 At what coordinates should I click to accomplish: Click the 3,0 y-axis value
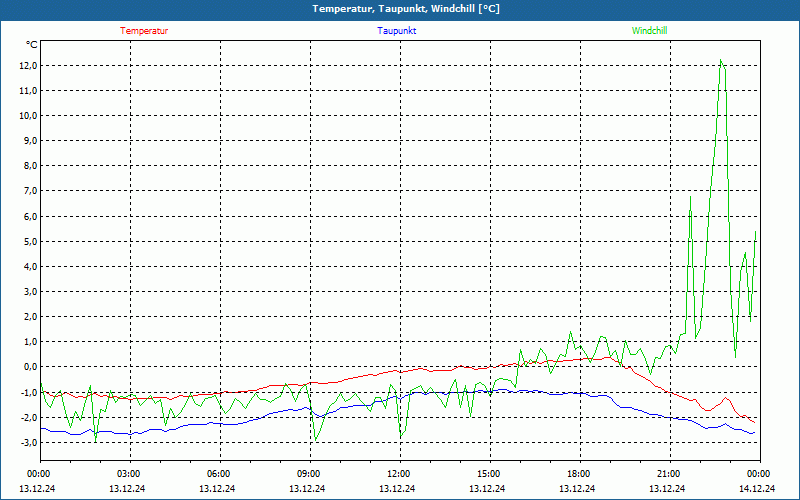30,291
